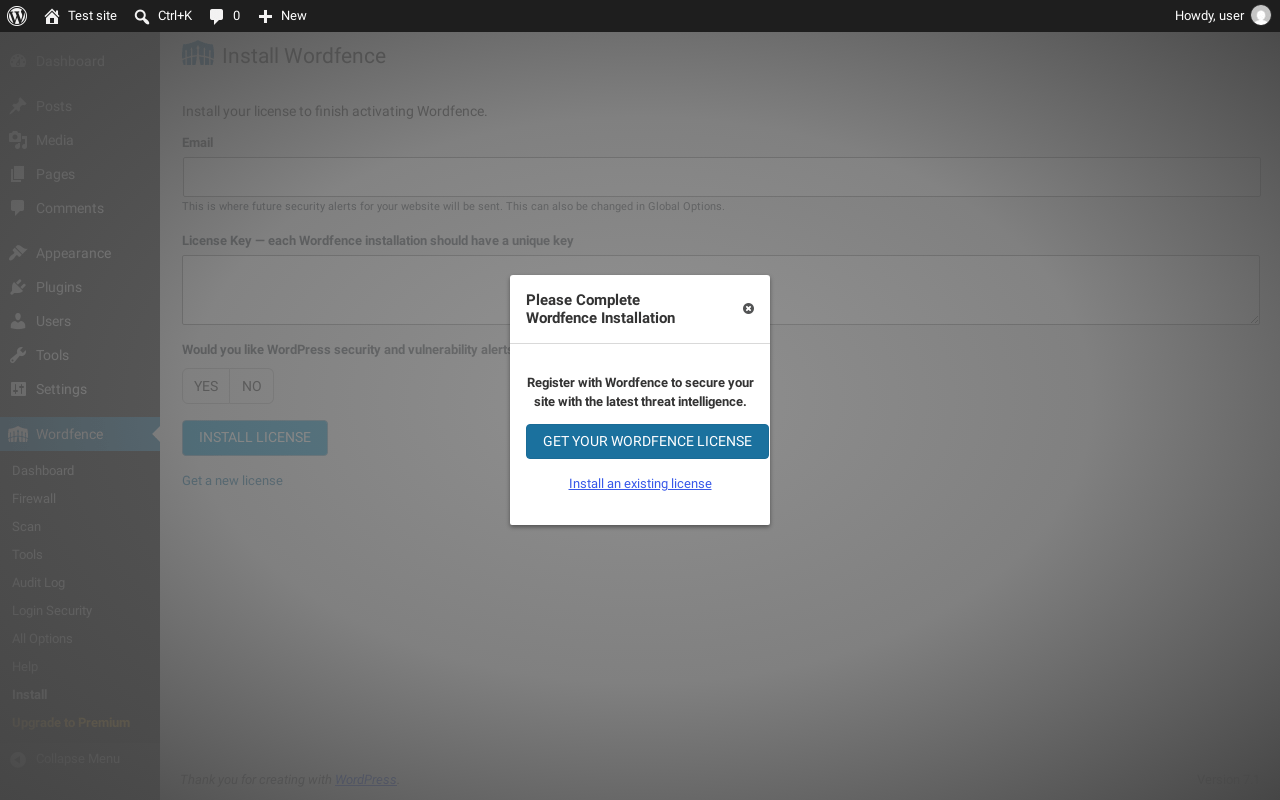
Task: View the comments bubble in admin bar
Action: pos(225,16)
